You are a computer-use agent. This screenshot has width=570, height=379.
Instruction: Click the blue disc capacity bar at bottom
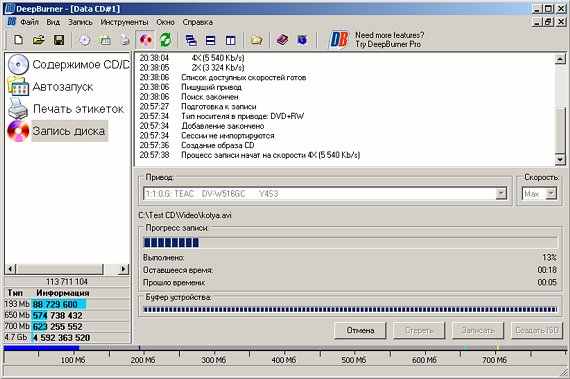41,348
